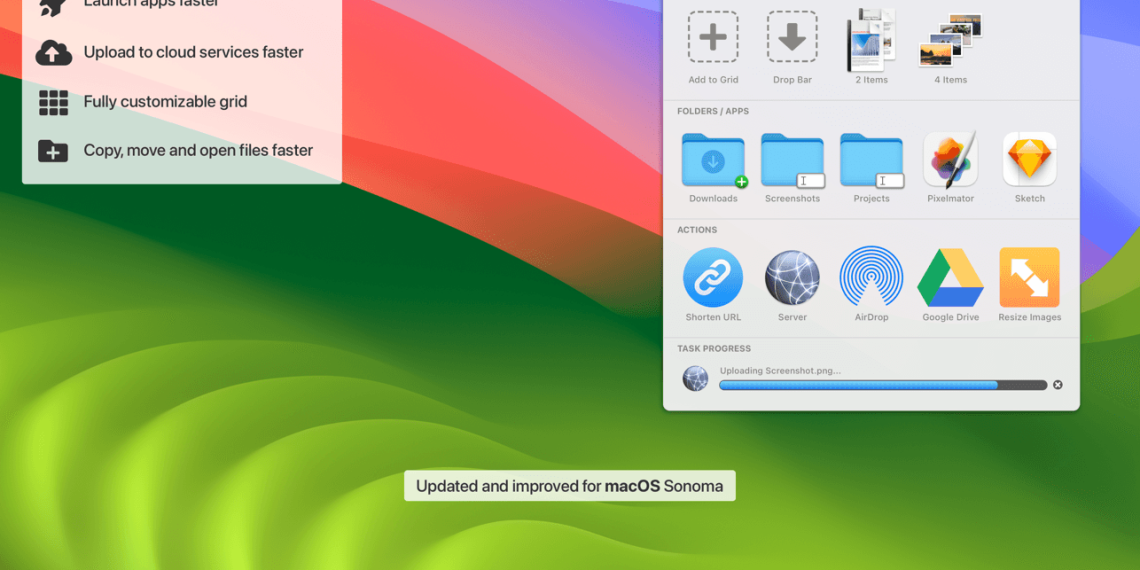The image size is (1140, 570).
Task: Select the 2 Items document stack
Action: click(871, 40)
